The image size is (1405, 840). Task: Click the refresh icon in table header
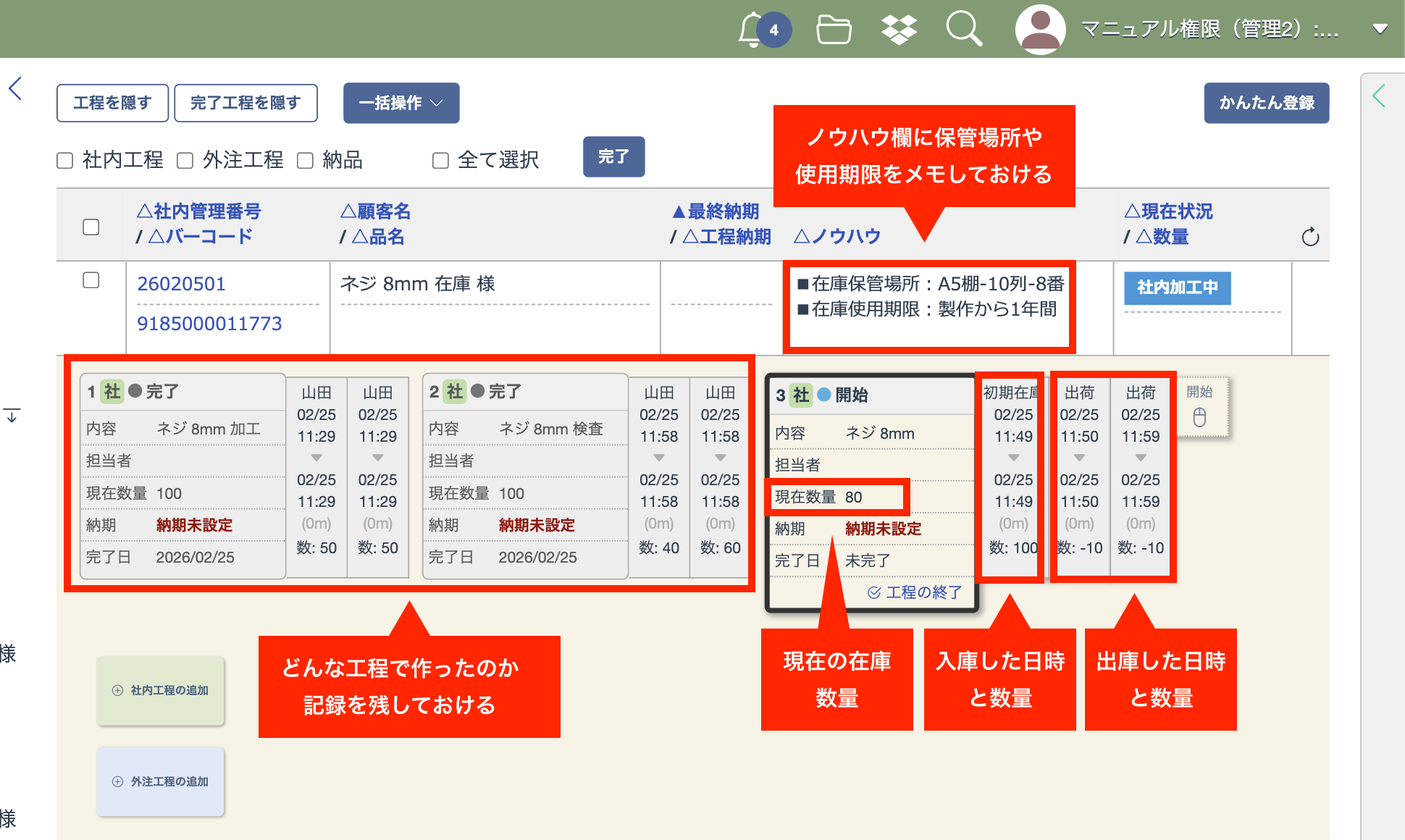coord(1310,237)
